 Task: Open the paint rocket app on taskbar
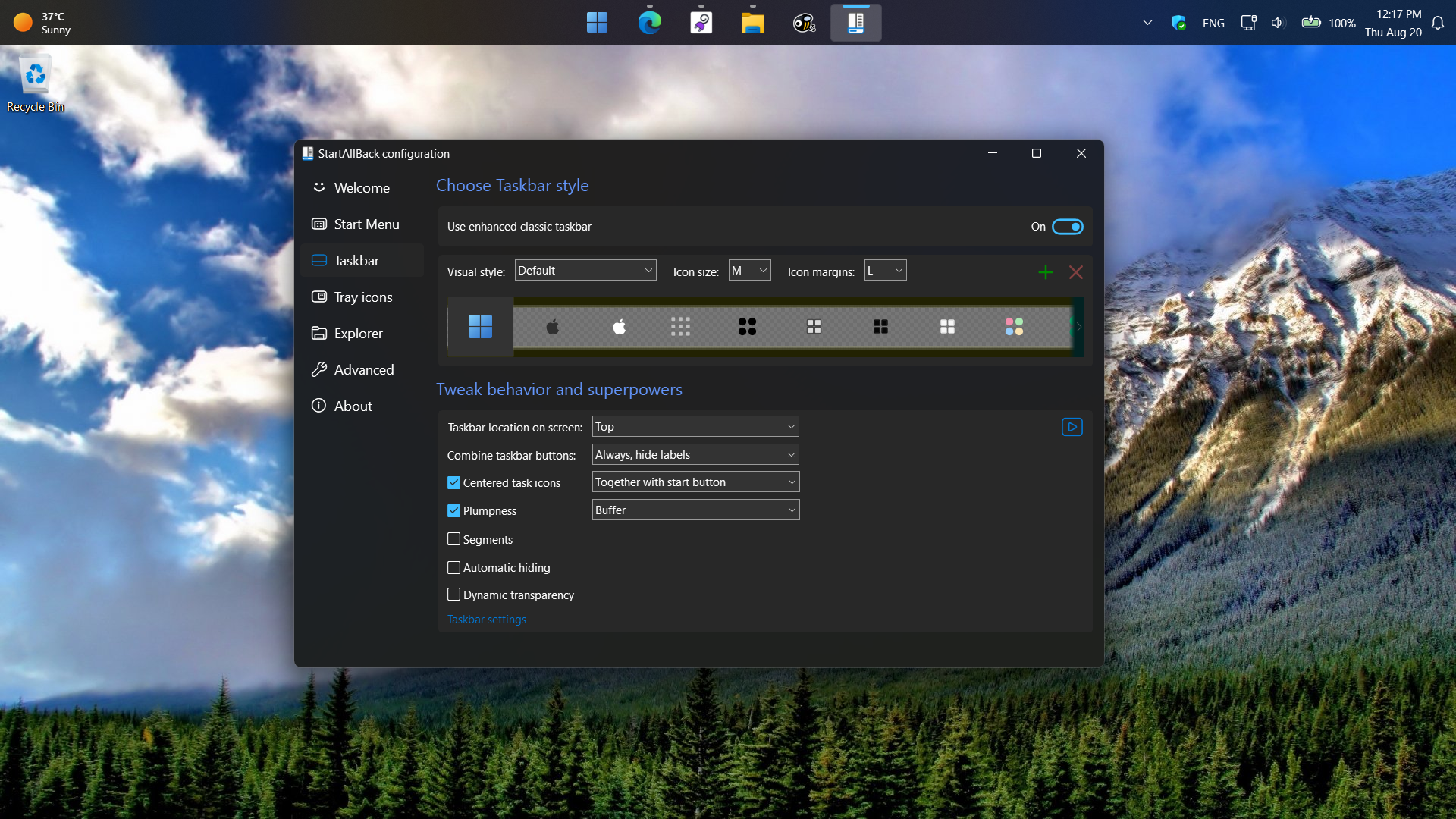(x=701, y=23)
